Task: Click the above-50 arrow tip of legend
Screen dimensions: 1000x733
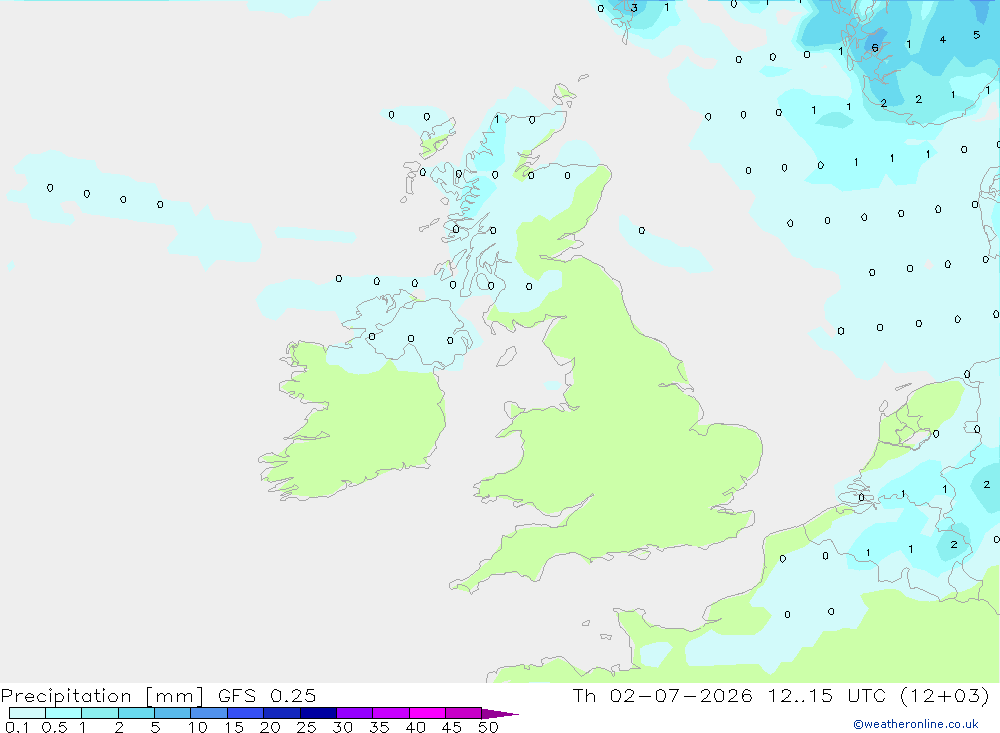Action: [500, 713]
